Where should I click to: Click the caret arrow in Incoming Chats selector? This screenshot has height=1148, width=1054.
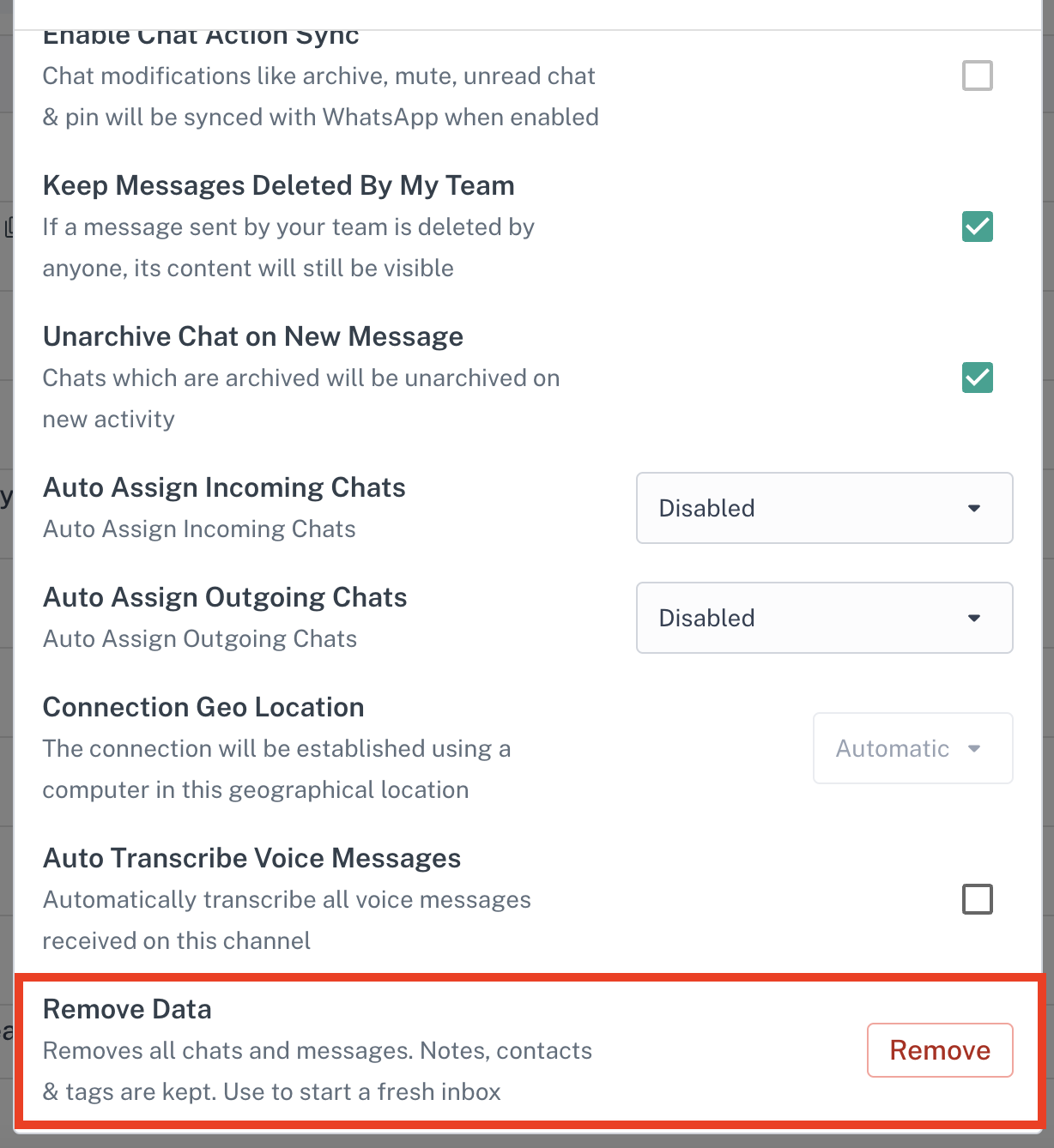click(x=974, y=508)
